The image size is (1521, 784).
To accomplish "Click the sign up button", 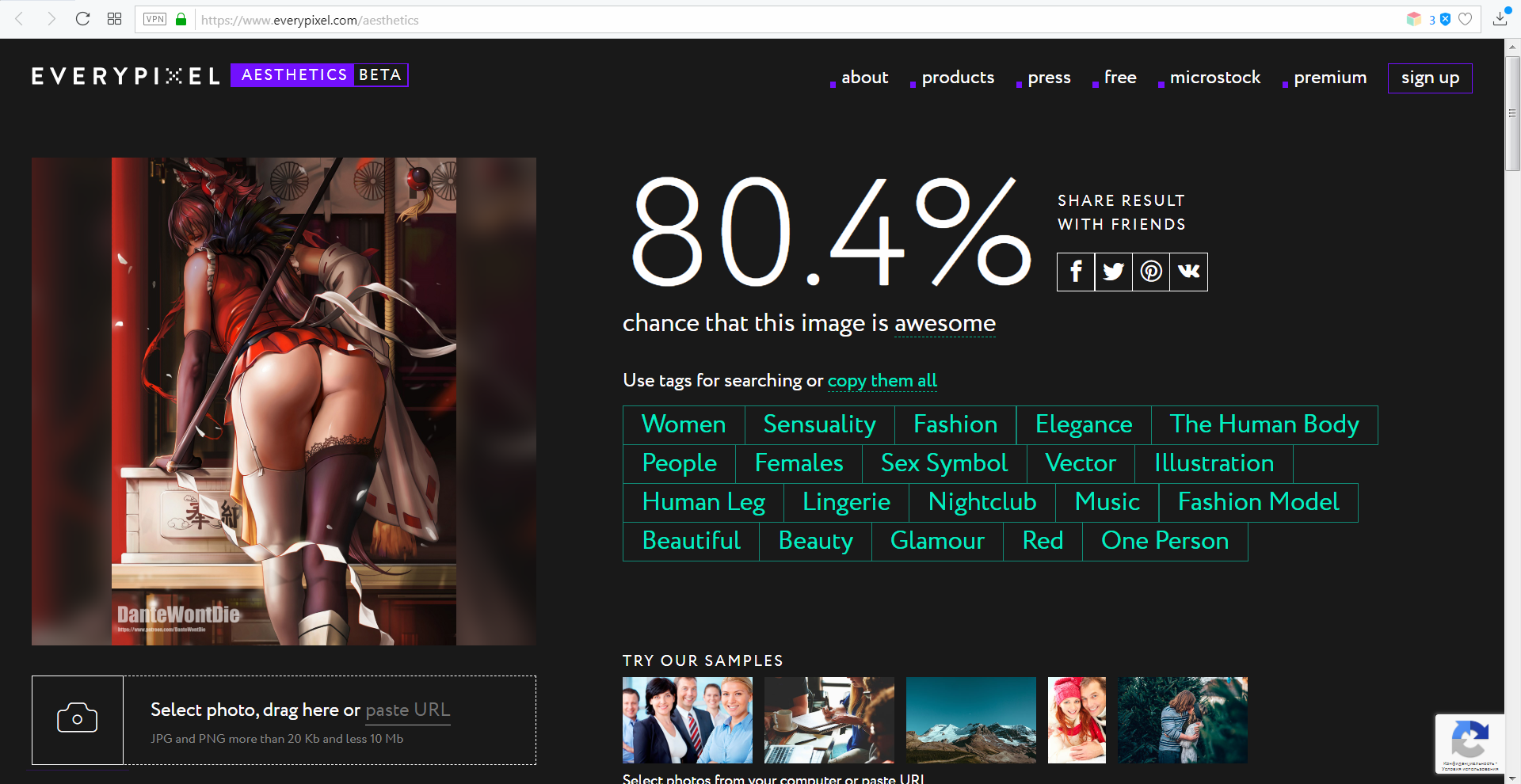I will click(x=1430, y=78).
